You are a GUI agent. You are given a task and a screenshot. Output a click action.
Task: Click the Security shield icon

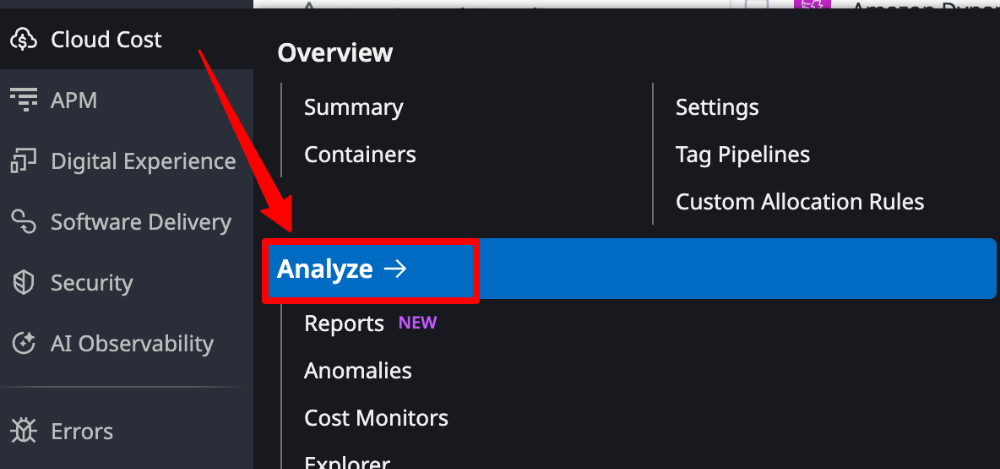tap(23, 283)
